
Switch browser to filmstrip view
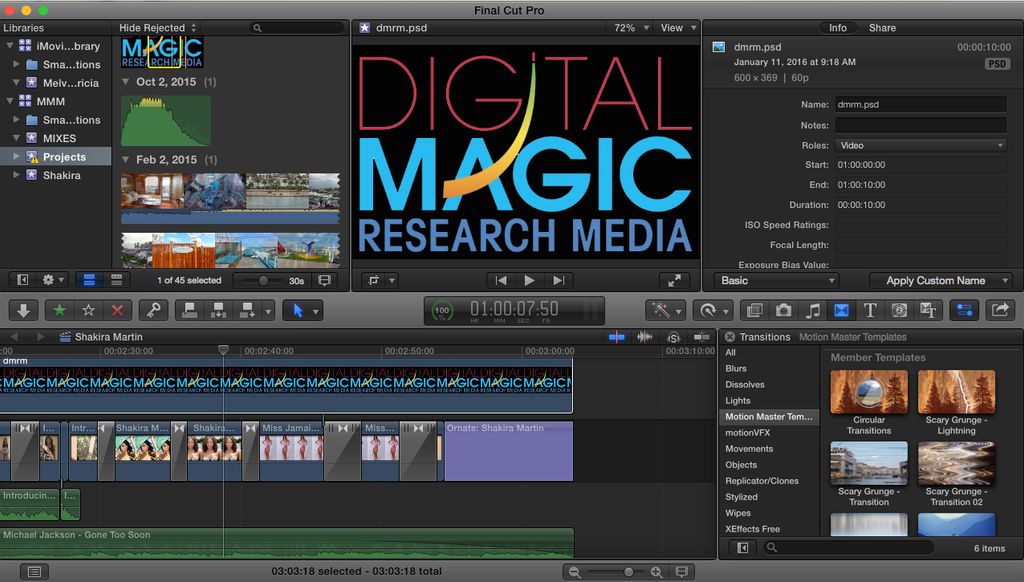point(89,280)
